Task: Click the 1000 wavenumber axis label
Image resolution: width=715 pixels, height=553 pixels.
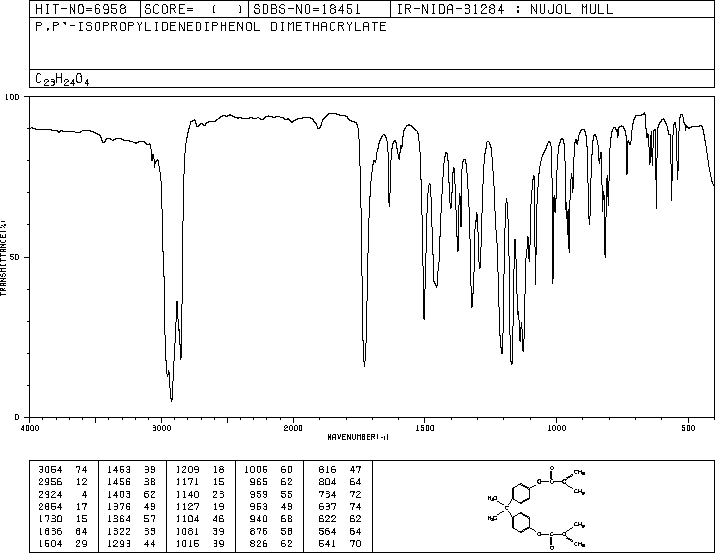Action: [556, 428]
